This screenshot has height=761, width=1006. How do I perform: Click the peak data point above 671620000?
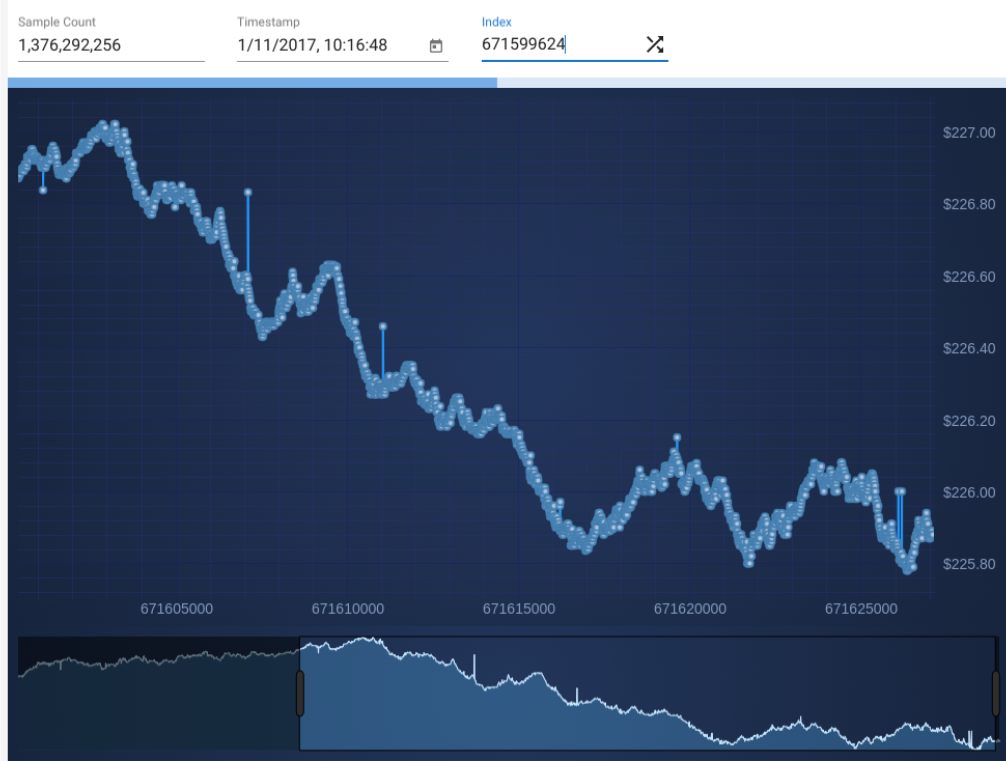tap(677, 438)
